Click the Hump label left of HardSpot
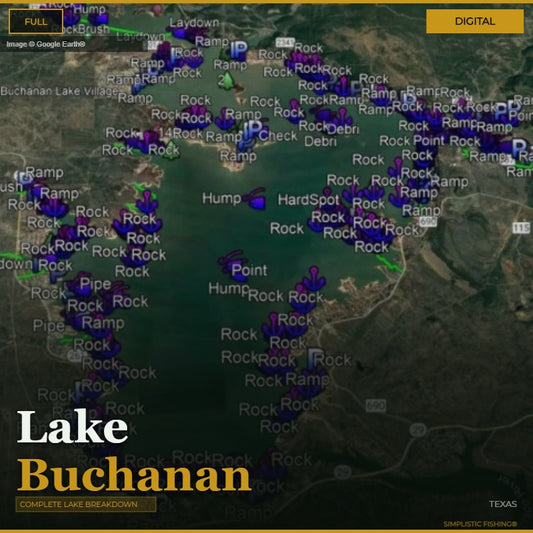Image resolution: width=533 pixels, height=533 pixels. 222,198
